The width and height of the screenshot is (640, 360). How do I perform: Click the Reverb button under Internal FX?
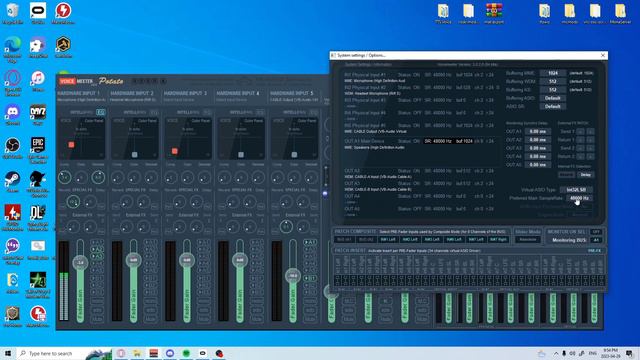coord(567,175)
